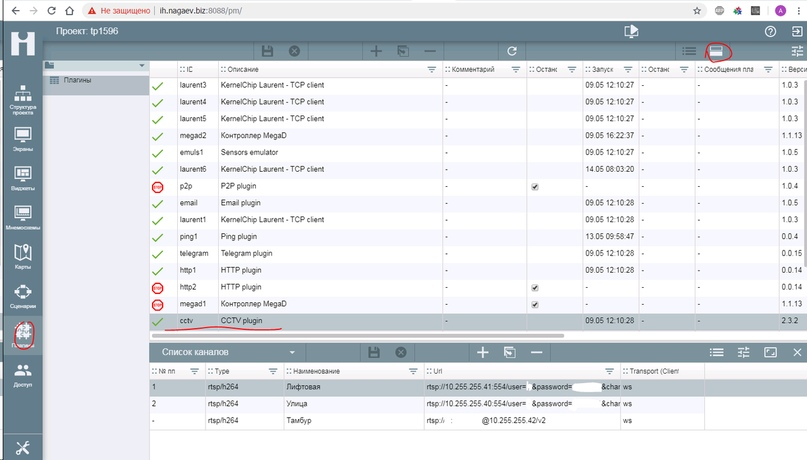Open Сценарии section in sidebar

(23, 296)
